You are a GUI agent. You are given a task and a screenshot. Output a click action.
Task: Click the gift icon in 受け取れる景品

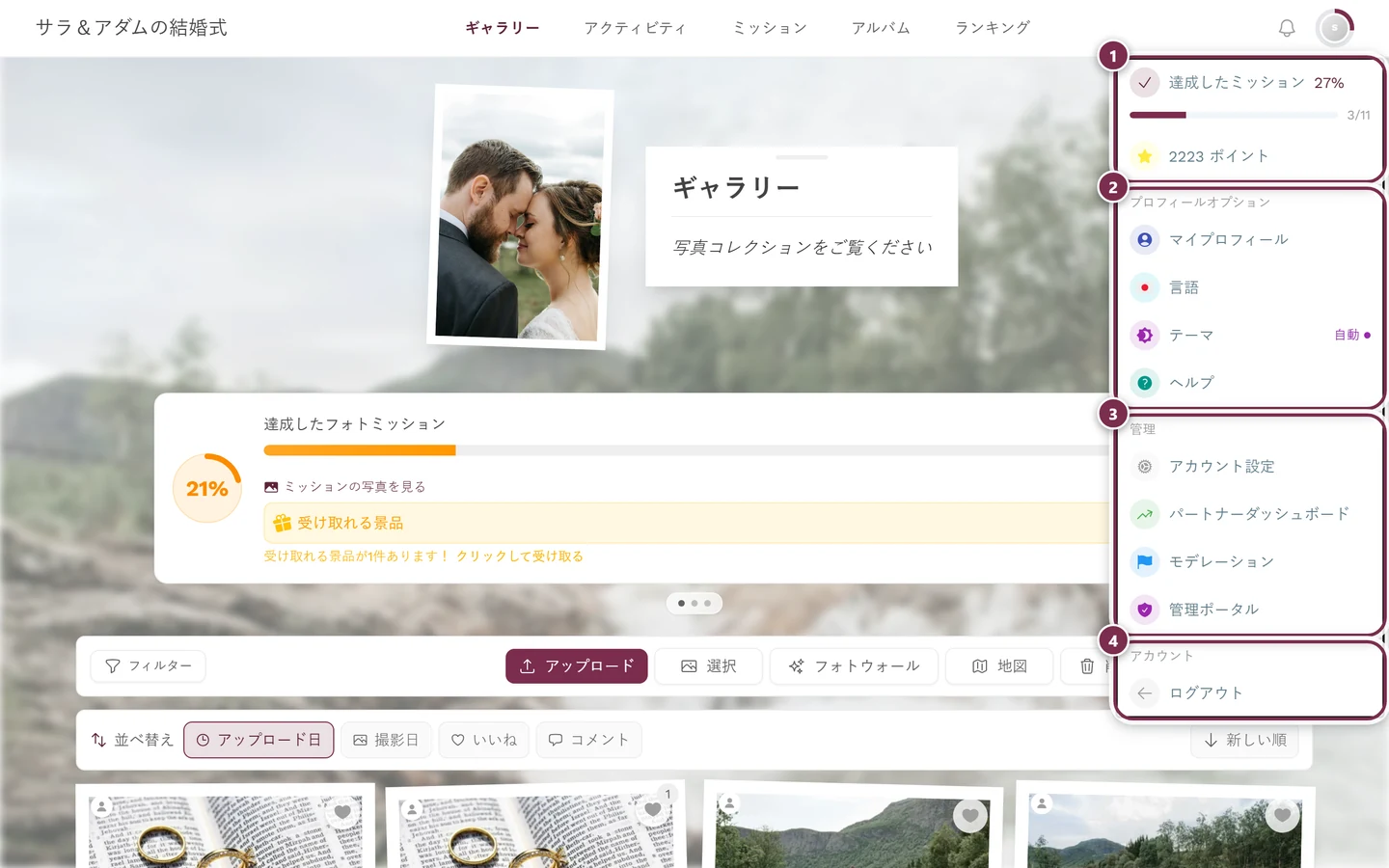282,523
